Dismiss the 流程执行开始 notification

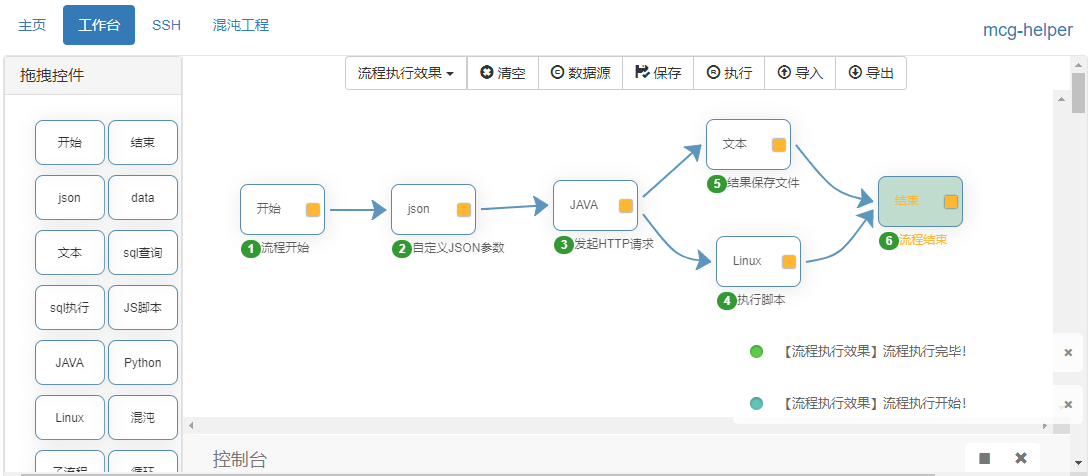(x=1068, y=404)
